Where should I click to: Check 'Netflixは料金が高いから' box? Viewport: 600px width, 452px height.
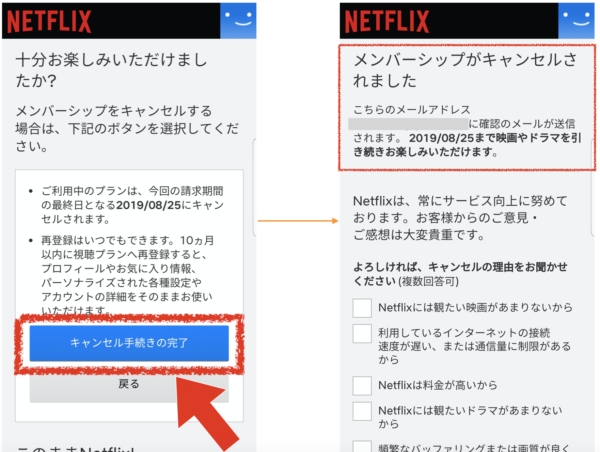[x=362, y=385]
